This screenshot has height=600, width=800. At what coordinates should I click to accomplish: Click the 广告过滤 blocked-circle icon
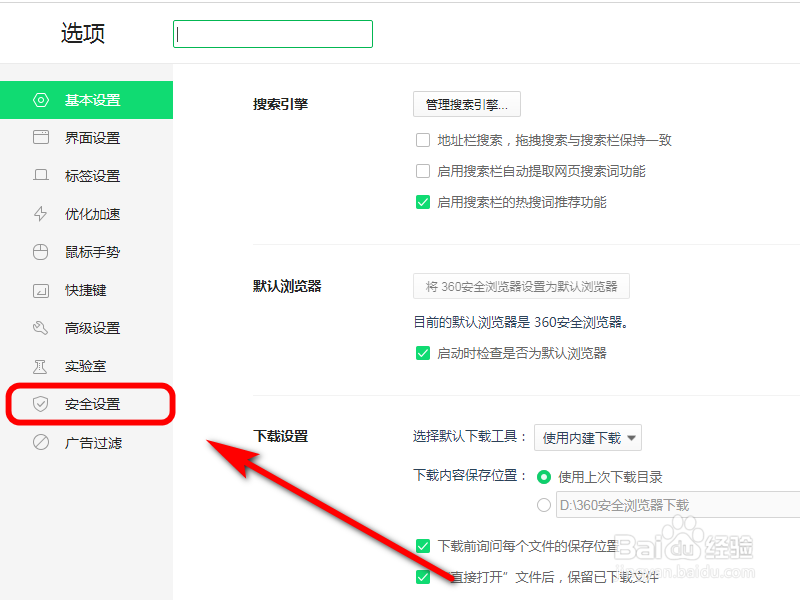41,442
